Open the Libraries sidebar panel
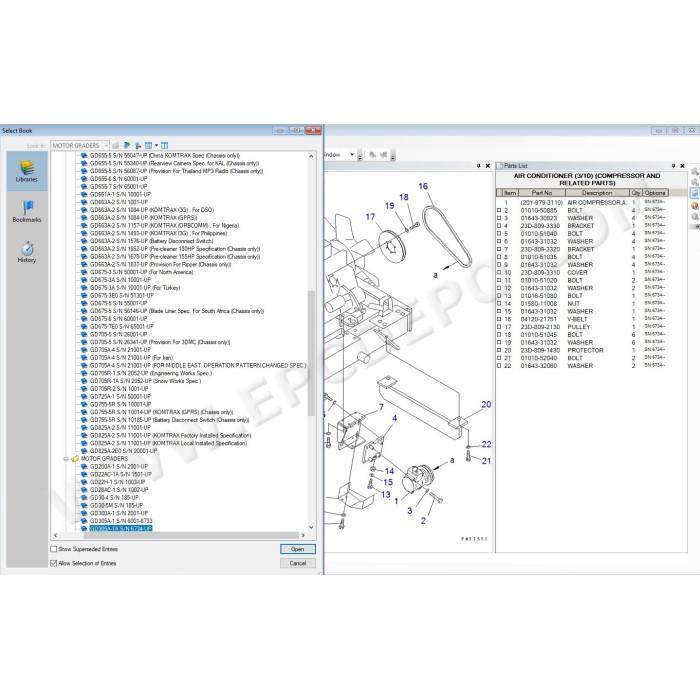 [x=27, y=171]
